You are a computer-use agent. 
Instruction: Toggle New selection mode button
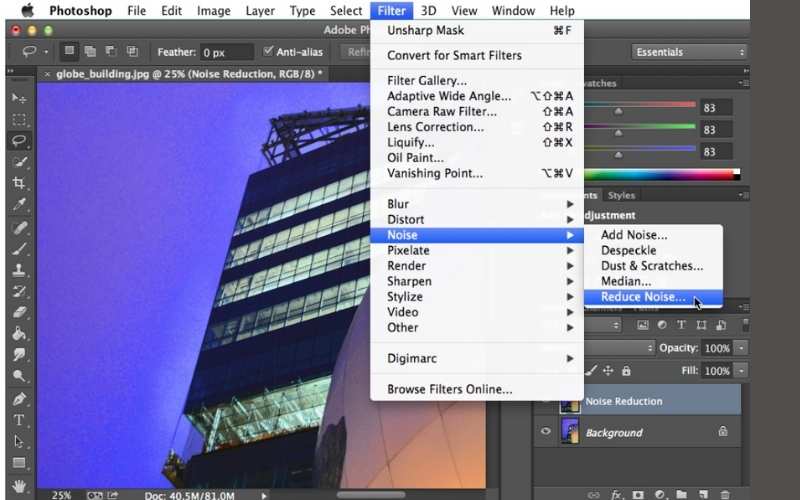[69, 51]
